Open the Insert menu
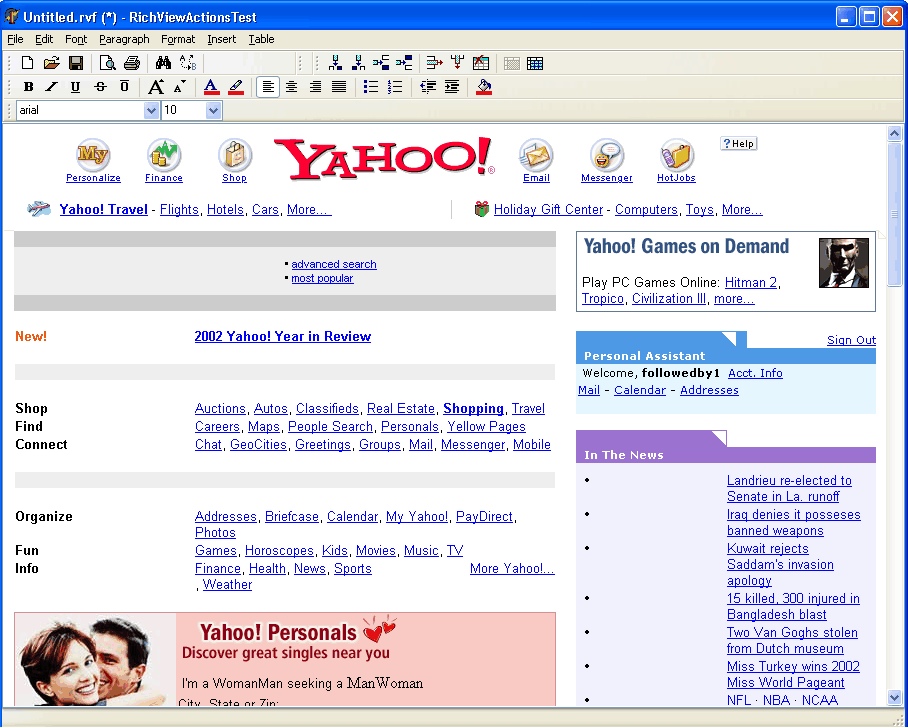Viewport: 908px width, 728px height. [222, 39]
